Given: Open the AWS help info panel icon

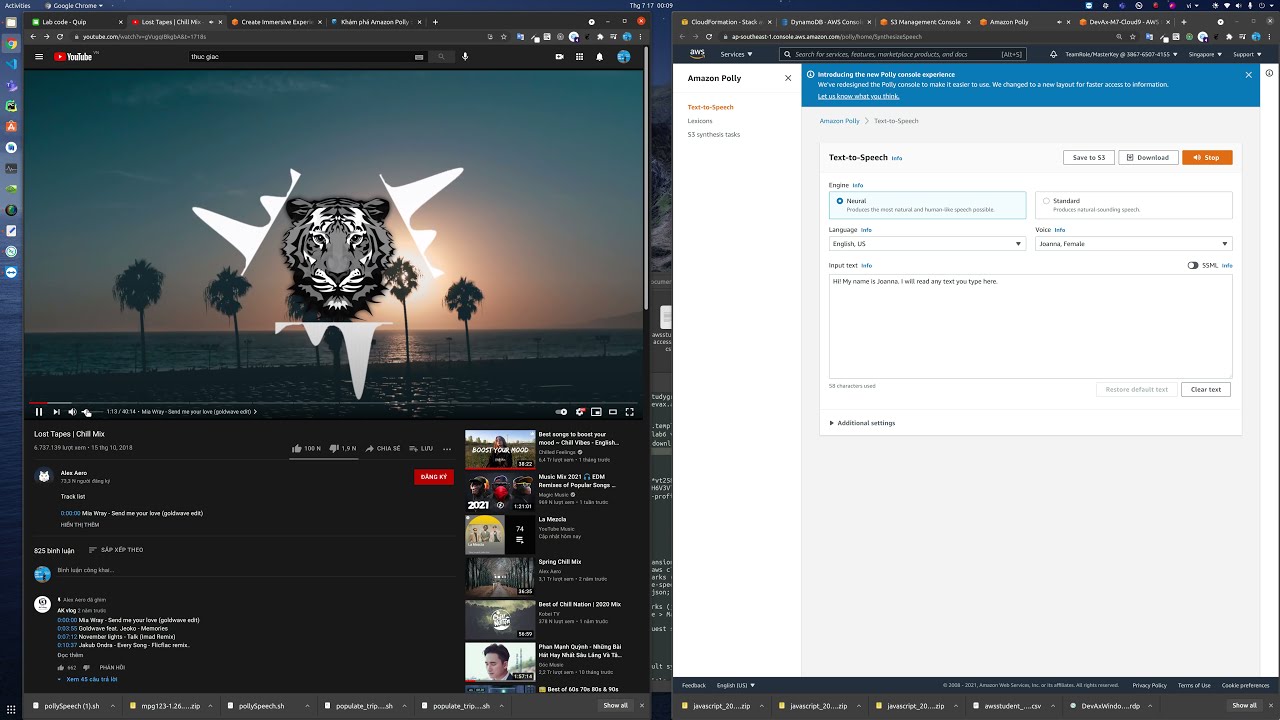Looking at the screenshot, I should [x=1270, y=73].
